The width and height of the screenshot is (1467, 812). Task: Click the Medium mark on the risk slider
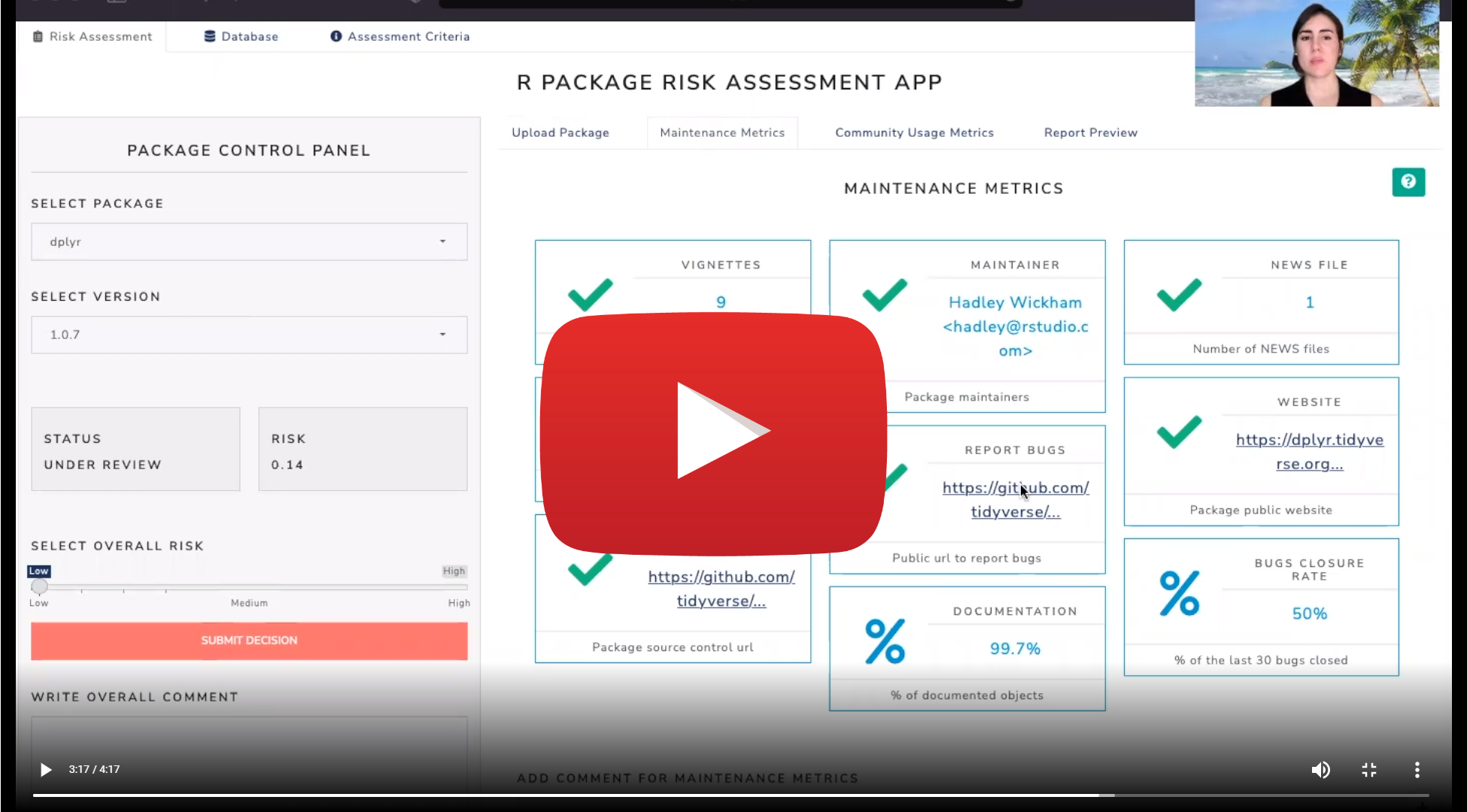coord(249,603)
